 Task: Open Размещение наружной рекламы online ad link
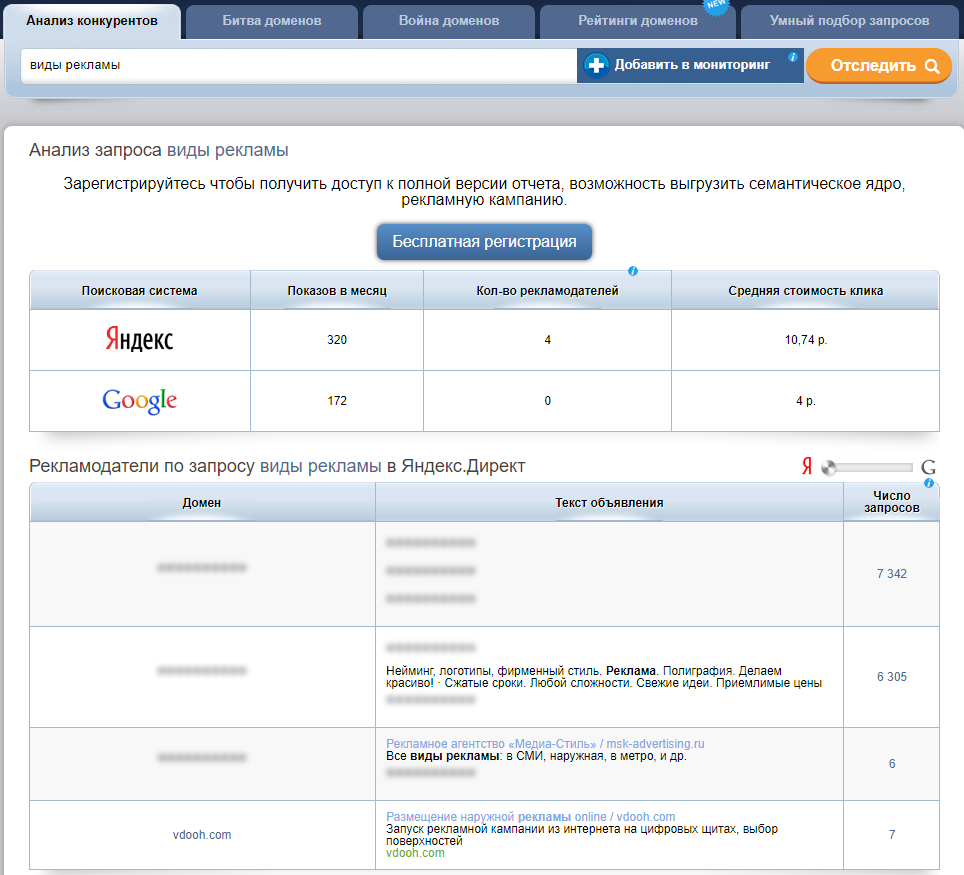coord(531,817)
